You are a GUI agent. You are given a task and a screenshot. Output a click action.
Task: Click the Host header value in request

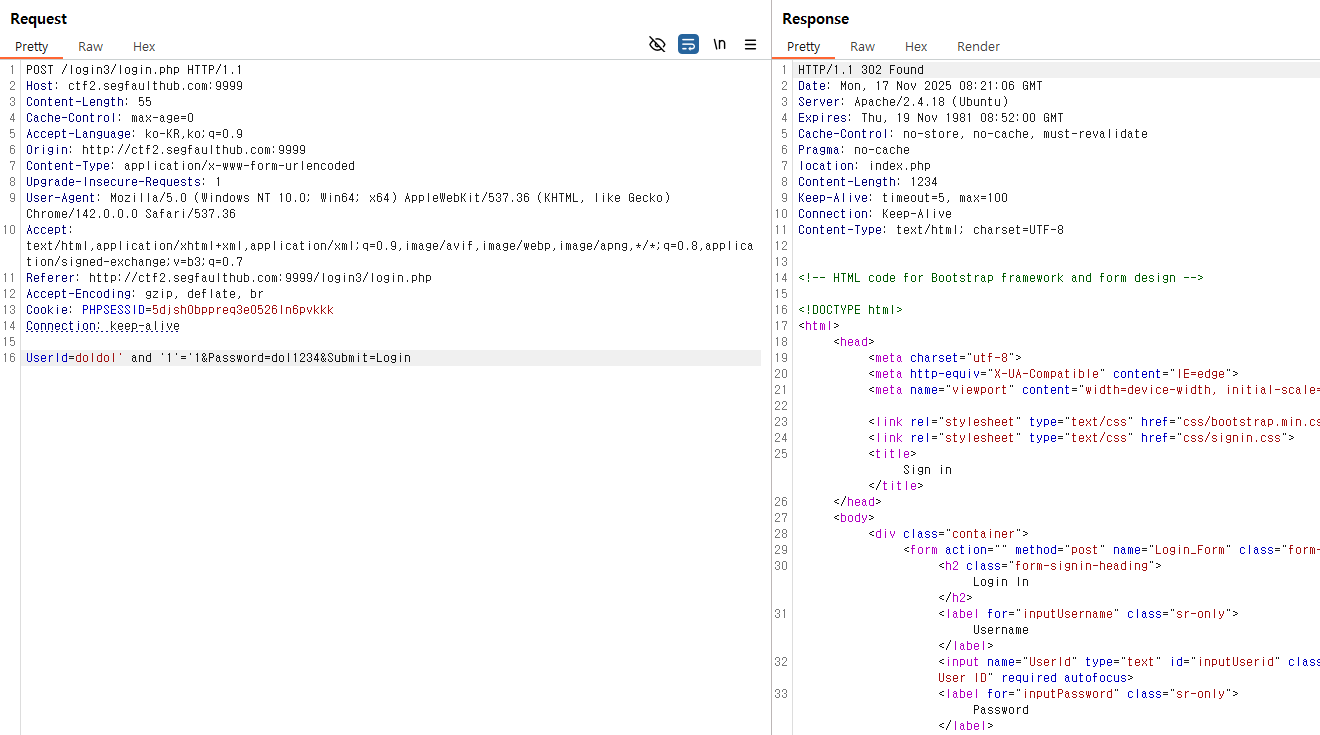(155, 86)
